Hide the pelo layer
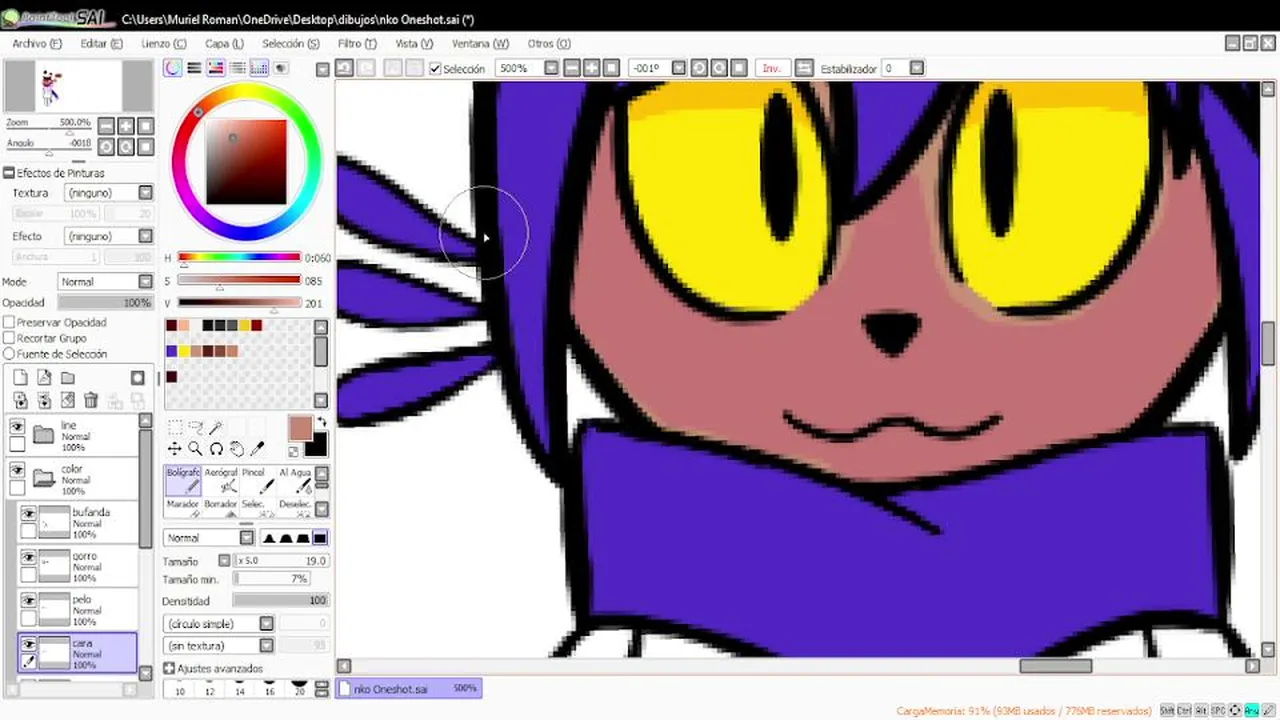 (28, 601)
